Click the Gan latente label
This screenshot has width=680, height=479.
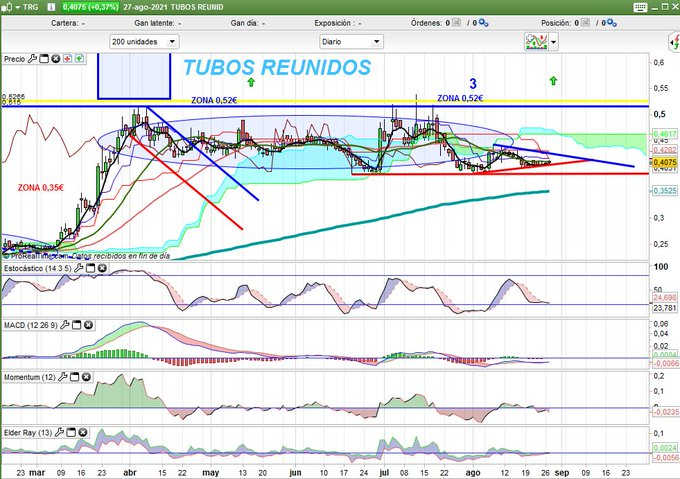[154, 23]
